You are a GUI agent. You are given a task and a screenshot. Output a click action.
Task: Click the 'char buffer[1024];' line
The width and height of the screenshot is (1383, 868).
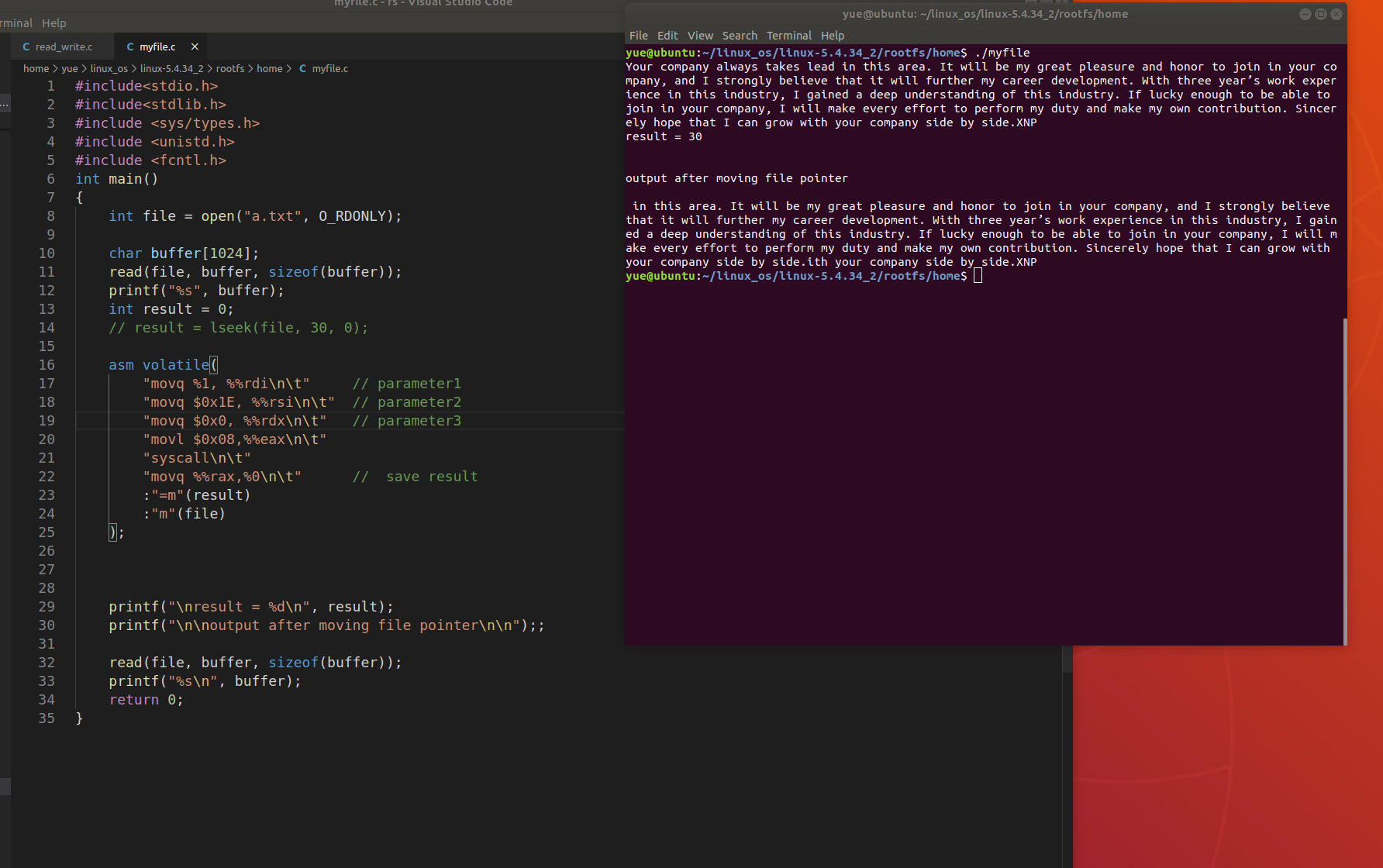point(184,253)
